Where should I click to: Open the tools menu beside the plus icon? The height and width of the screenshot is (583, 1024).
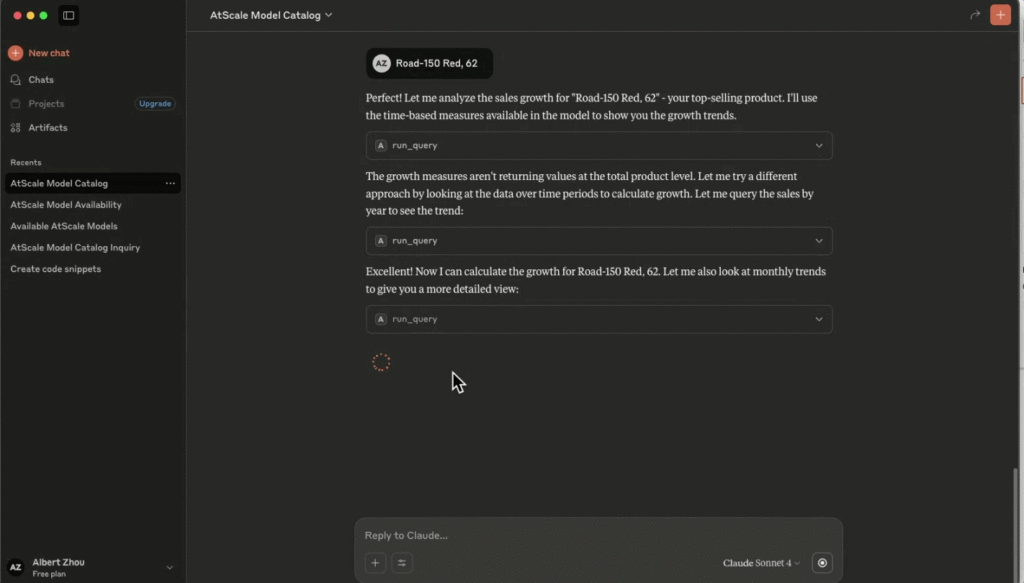coord(402,563)
